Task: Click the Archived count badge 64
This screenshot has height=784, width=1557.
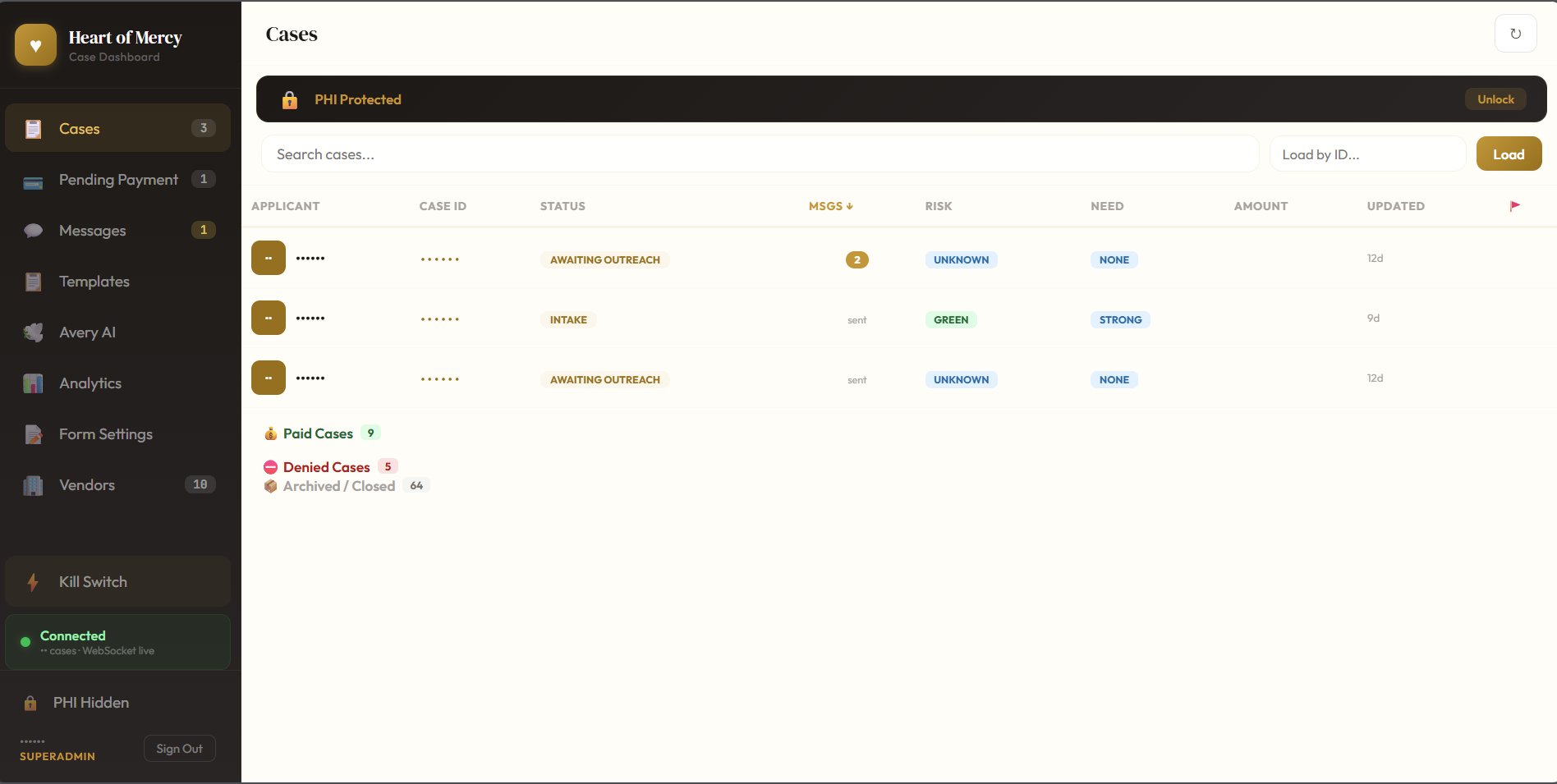Action: pyautogui.click(x=416, y=486)
